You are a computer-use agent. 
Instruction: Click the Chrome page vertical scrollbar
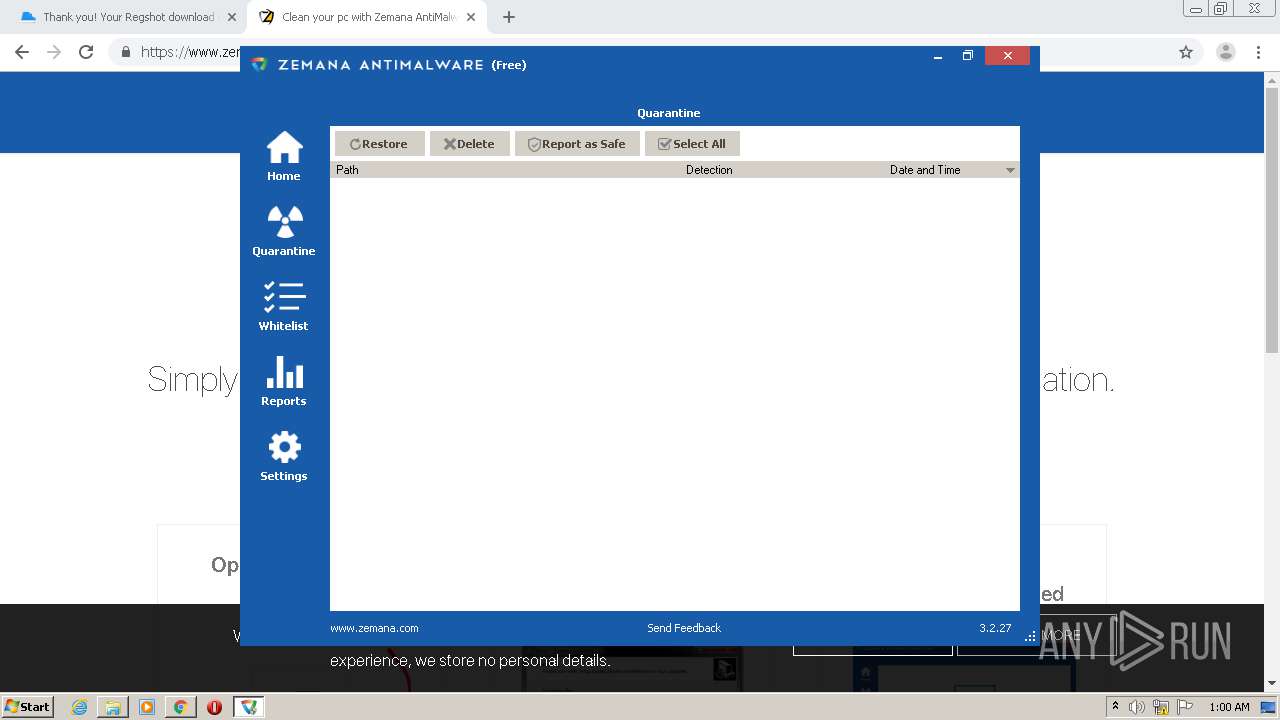coord(1272,220)
